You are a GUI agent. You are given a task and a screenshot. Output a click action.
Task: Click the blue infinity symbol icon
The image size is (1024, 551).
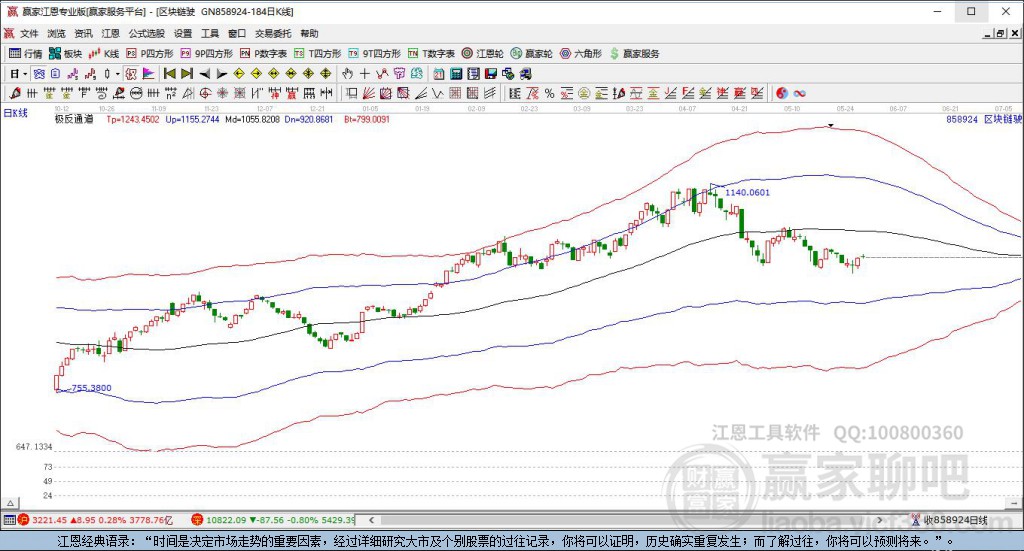coord(800,93)
